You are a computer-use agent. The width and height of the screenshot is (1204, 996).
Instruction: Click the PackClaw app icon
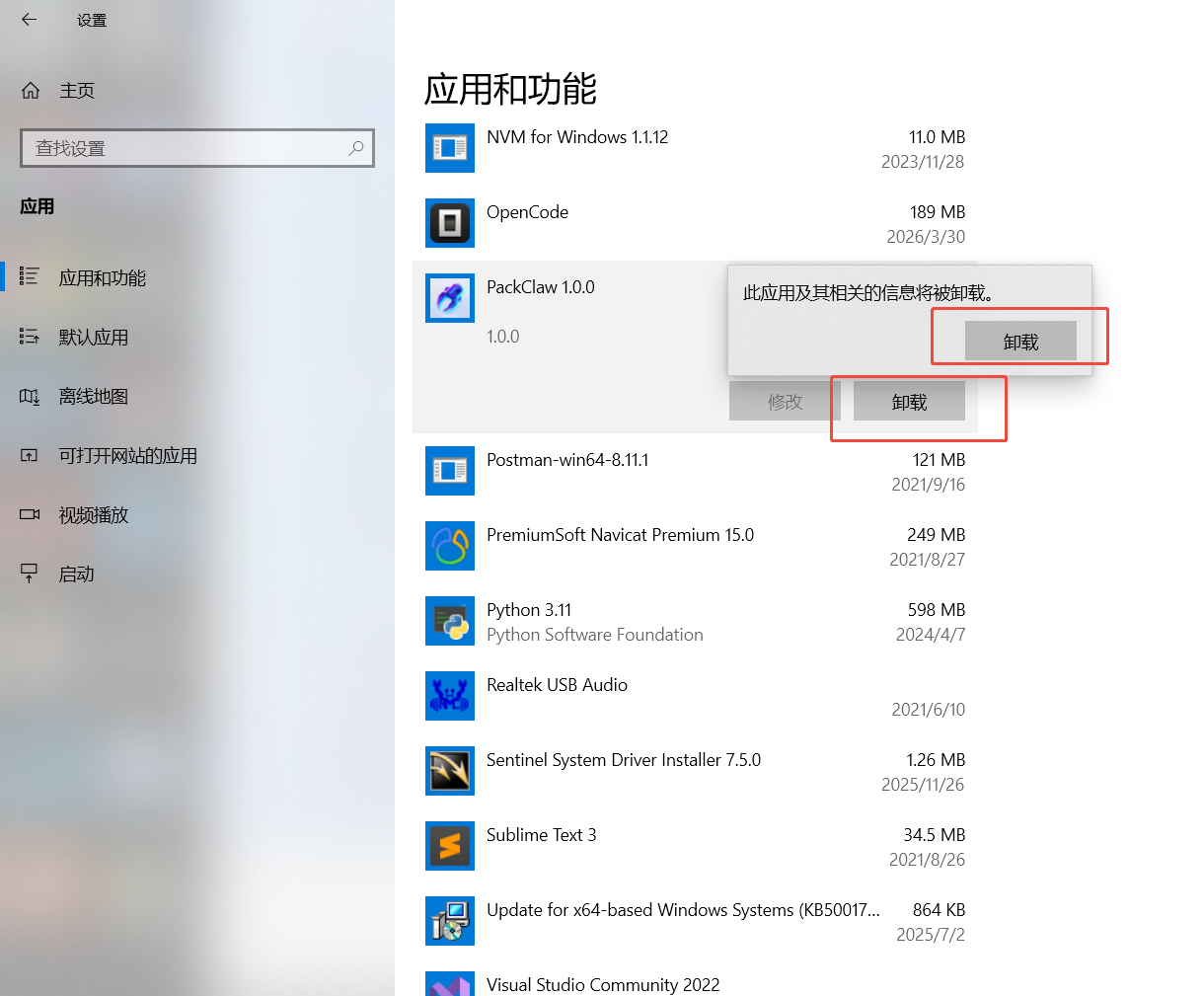(450, 298)
